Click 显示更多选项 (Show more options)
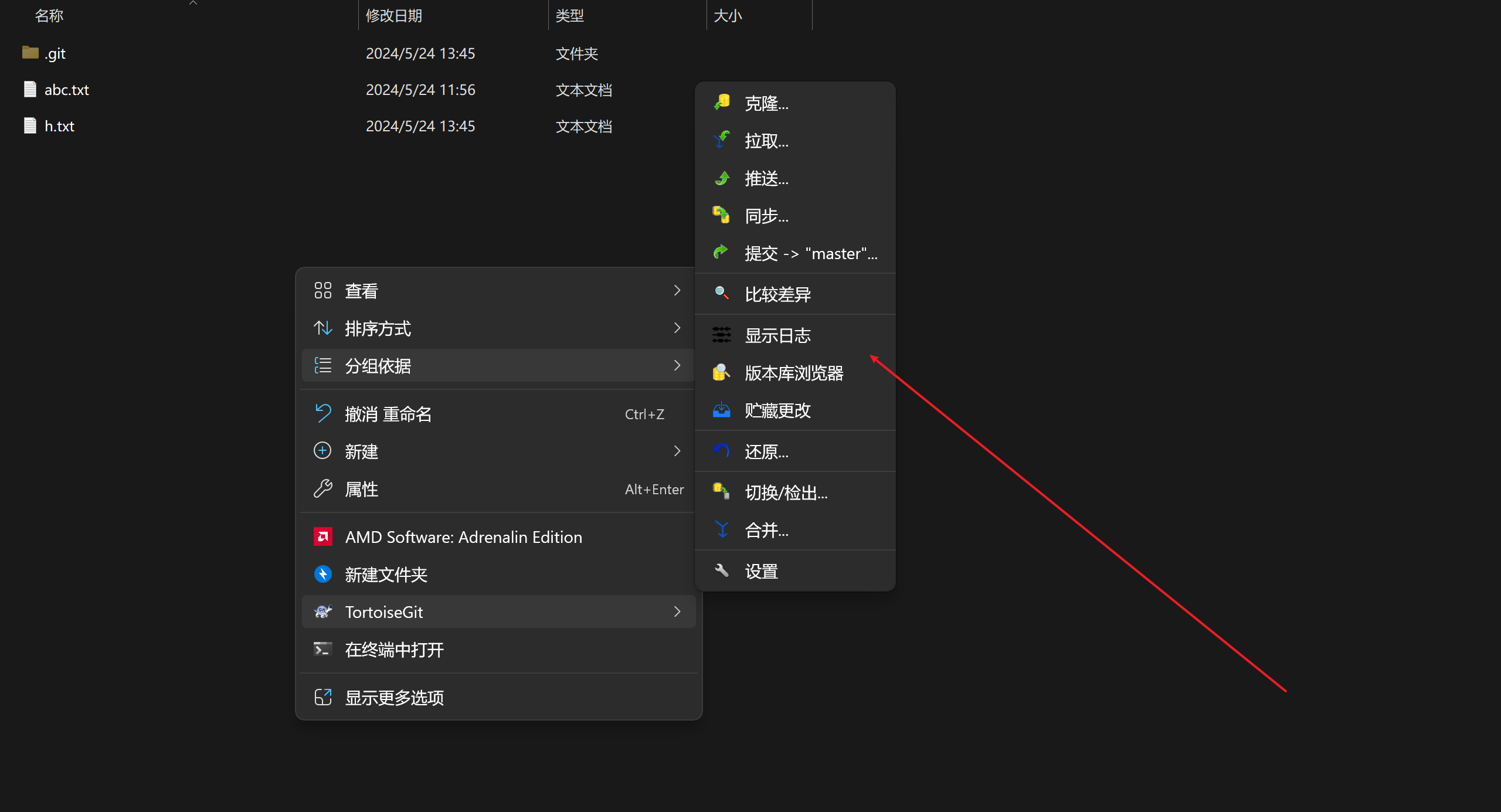 click(394, 698)
